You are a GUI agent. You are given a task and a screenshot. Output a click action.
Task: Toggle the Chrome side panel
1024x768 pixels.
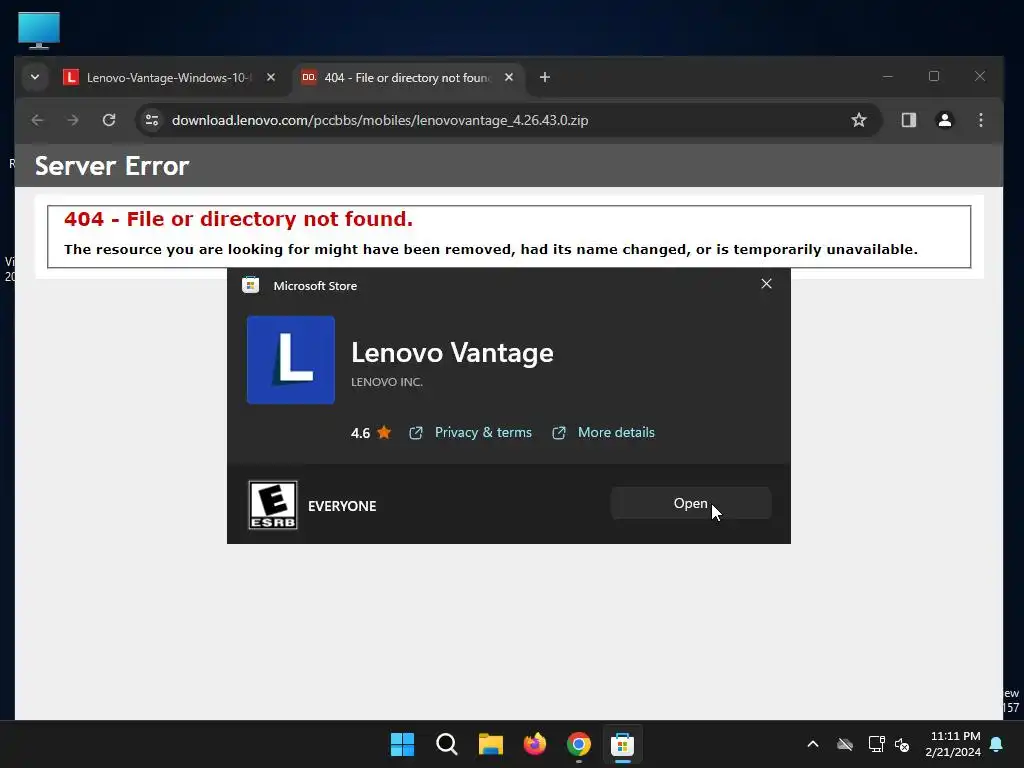click(x=908, y=120)
